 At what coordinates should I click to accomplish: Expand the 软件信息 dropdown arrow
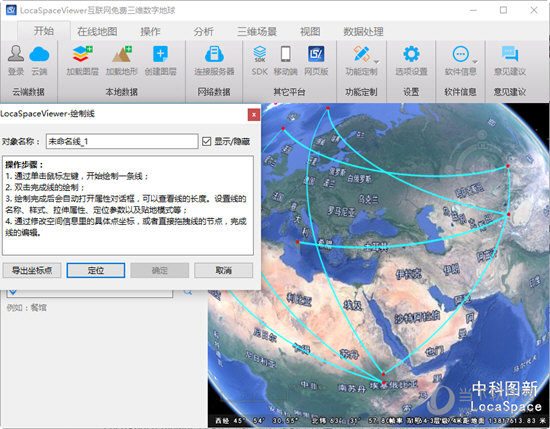(475, 62)
